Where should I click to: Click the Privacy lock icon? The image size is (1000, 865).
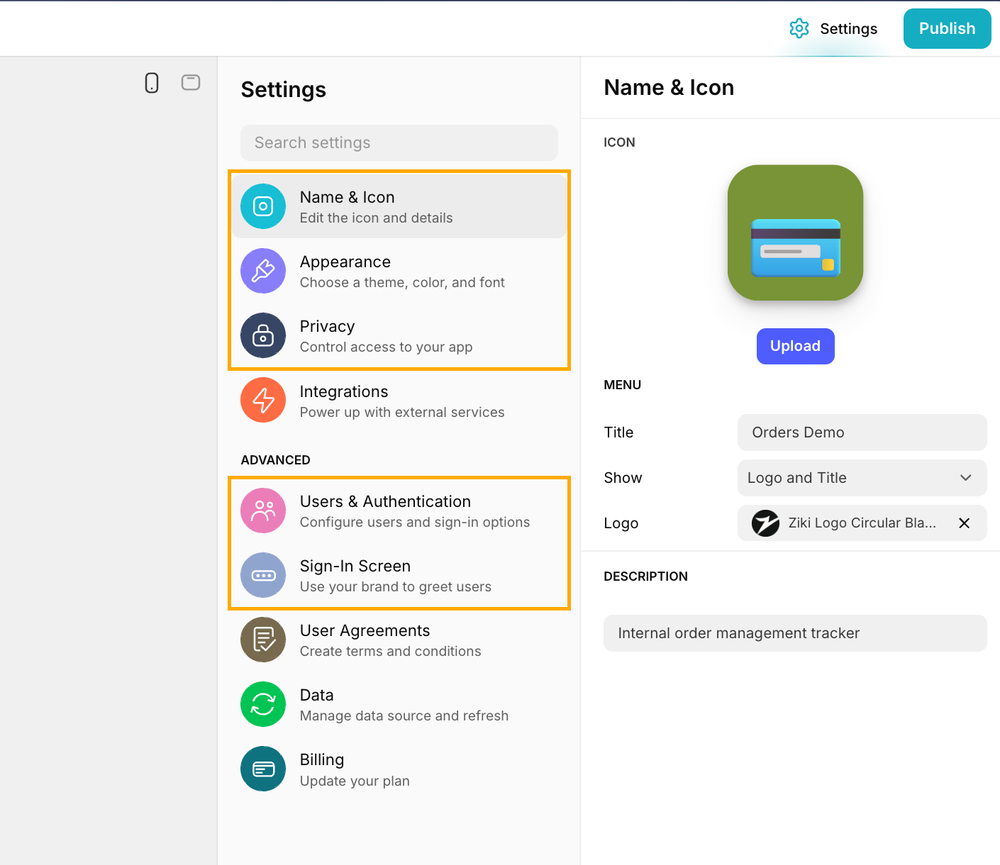click(262, 335)
